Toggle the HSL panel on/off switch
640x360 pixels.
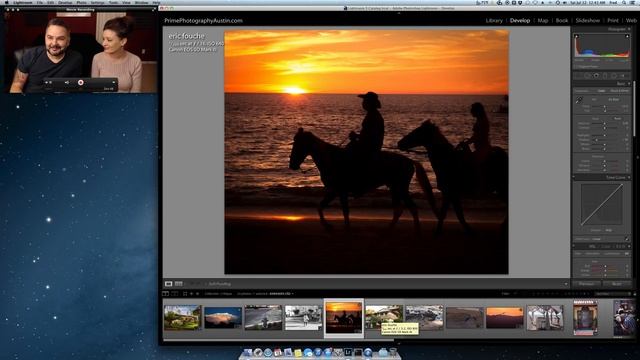point(573,246)
